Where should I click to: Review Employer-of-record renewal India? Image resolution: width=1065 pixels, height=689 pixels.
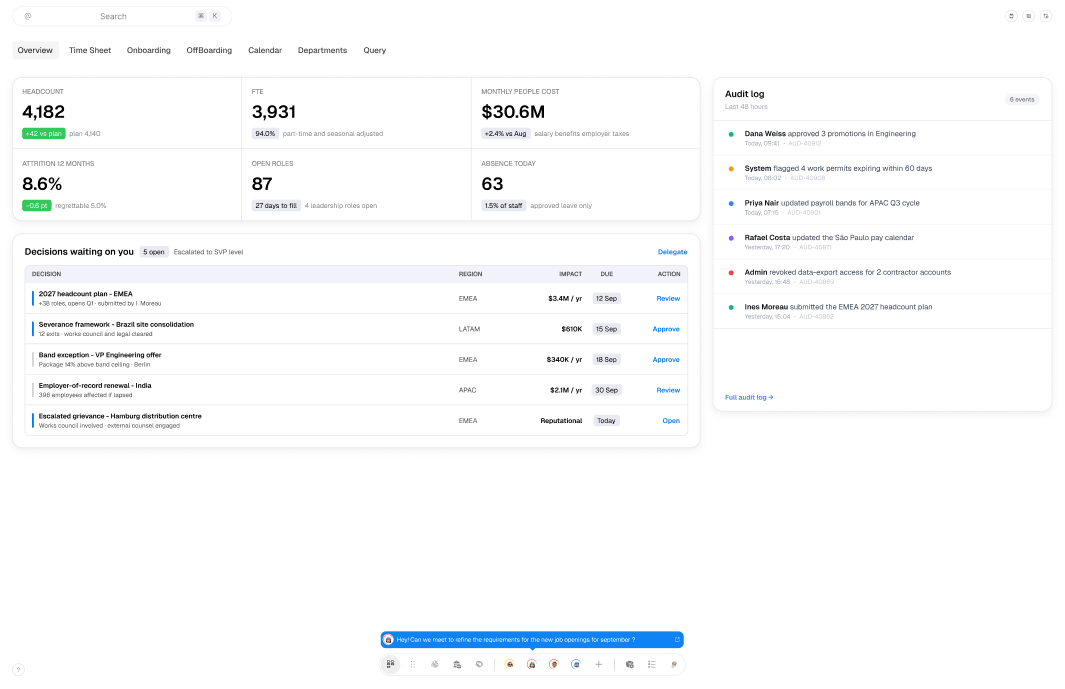coord(668,390)
